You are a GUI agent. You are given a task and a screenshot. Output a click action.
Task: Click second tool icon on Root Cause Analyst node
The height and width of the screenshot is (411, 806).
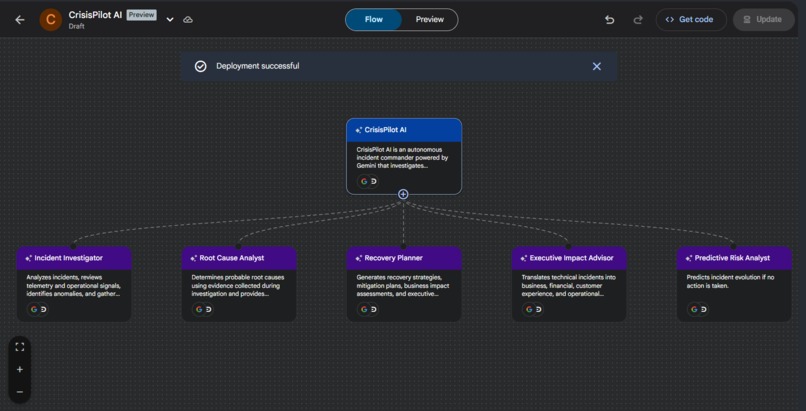[x=209, y=309]
